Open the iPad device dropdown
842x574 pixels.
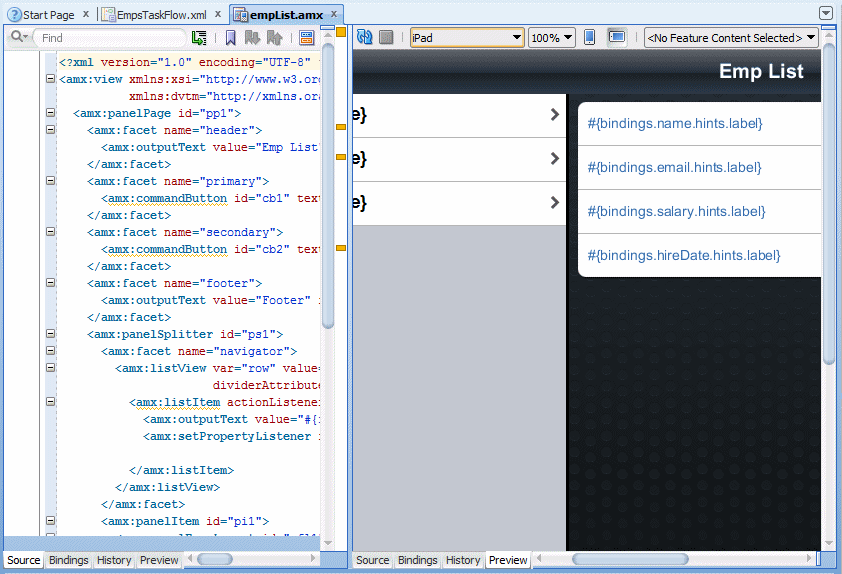click(x=467, y=38)
